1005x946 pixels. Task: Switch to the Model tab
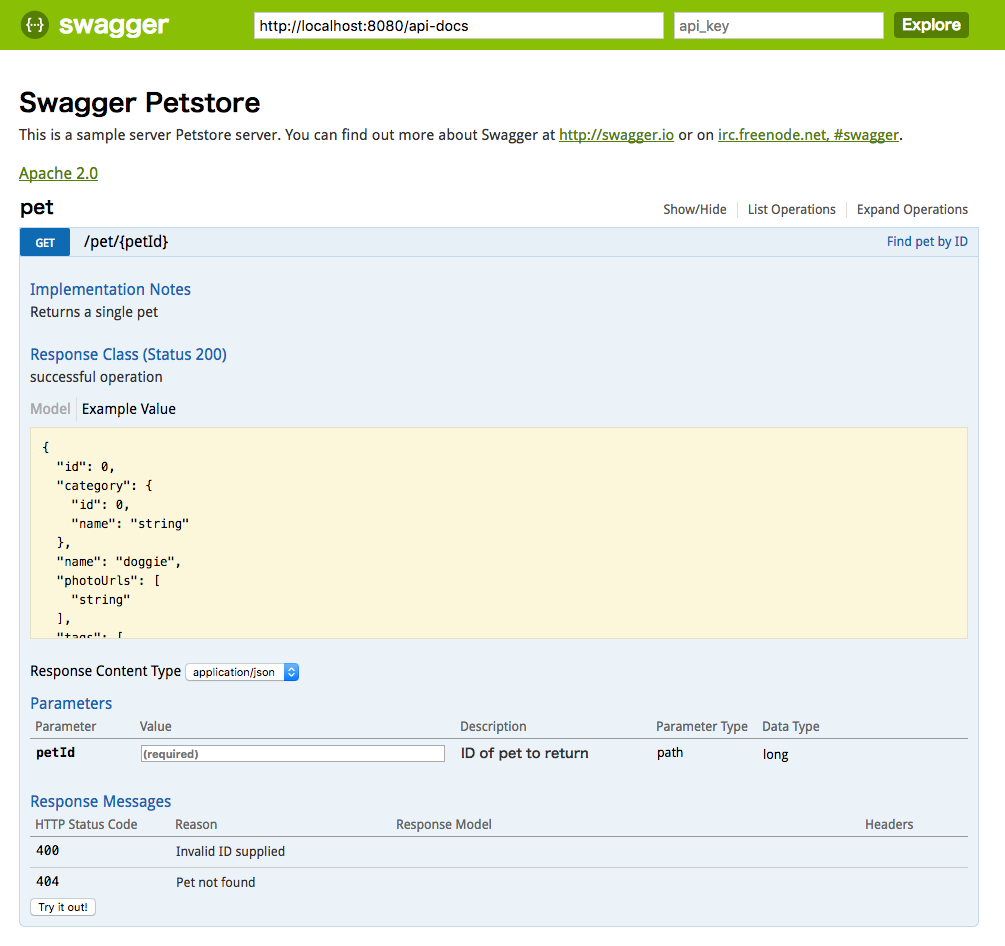tap(50, 409)
